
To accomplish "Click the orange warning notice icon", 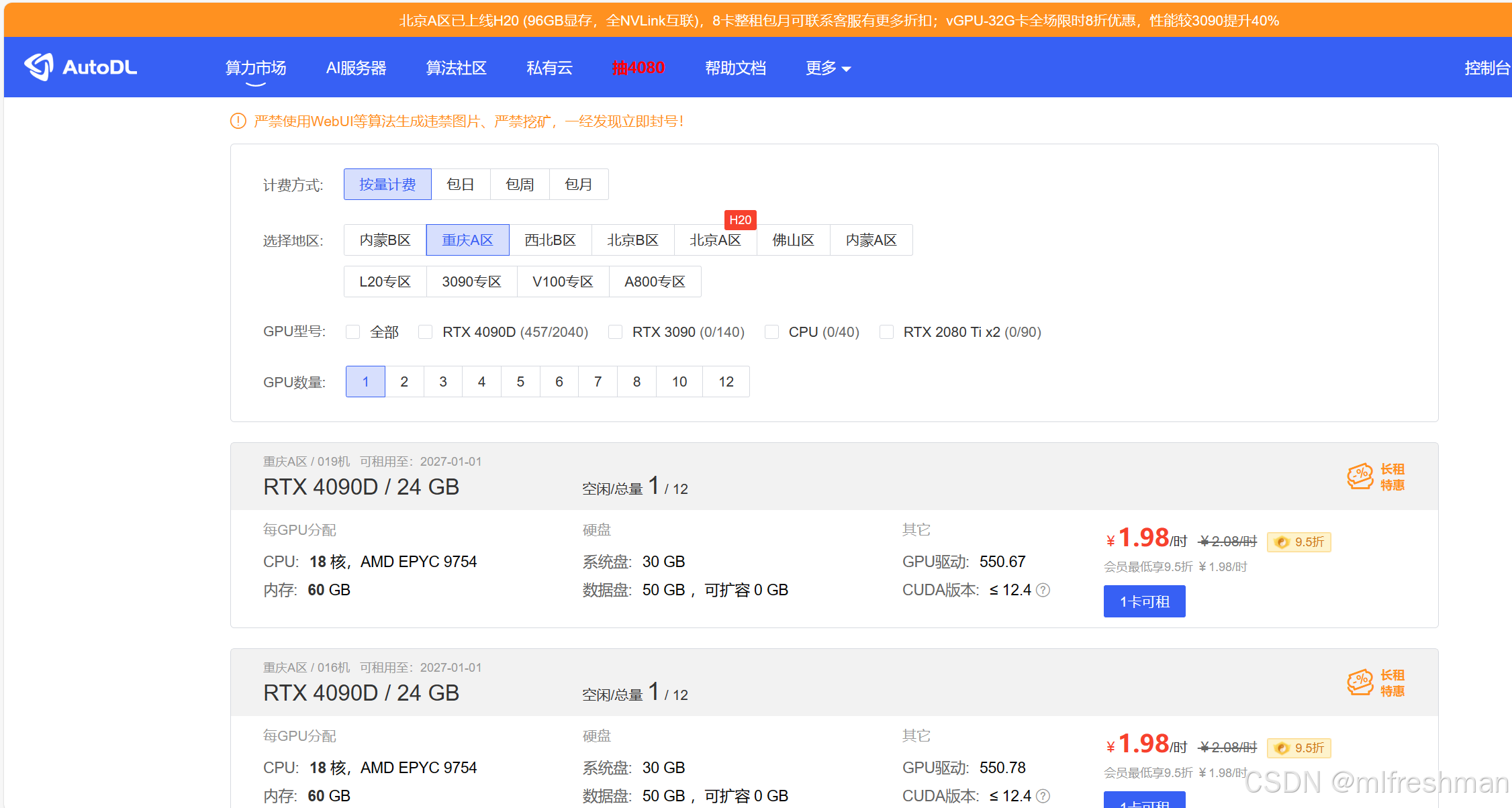I will (x=238, y=121).
